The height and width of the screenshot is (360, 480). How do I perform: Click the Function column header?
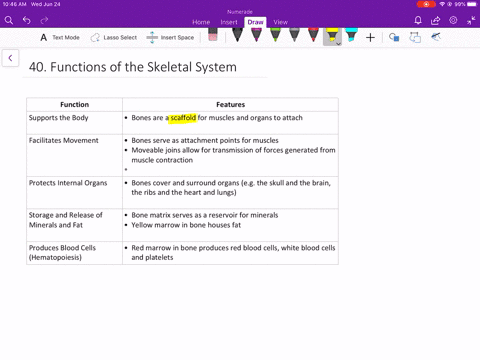tap(74, 104)
